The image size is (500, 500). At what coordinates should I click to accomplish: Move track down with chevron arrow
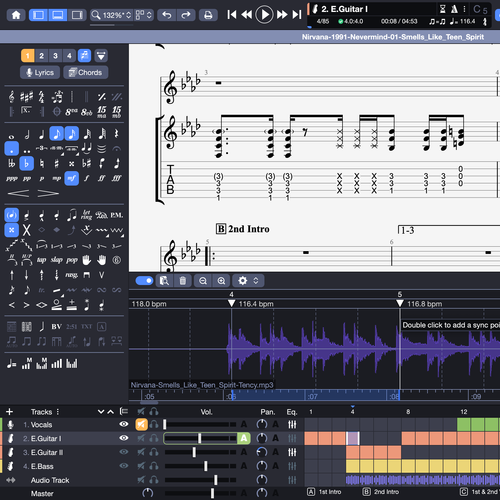coord(101,412)
